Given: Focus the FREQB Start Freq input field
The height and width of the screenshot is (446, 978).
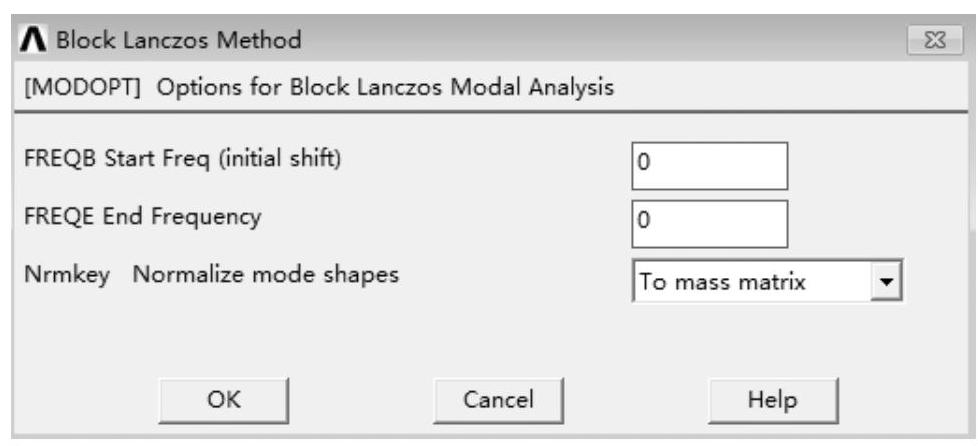Looking at the screenshot, I should (709, 166).
